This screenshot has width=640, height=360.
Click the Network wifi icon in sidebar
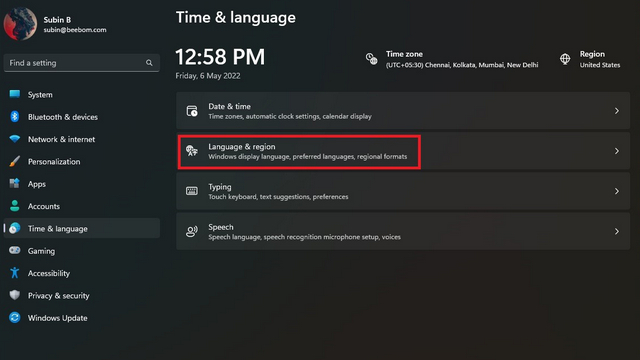(15, 139)
